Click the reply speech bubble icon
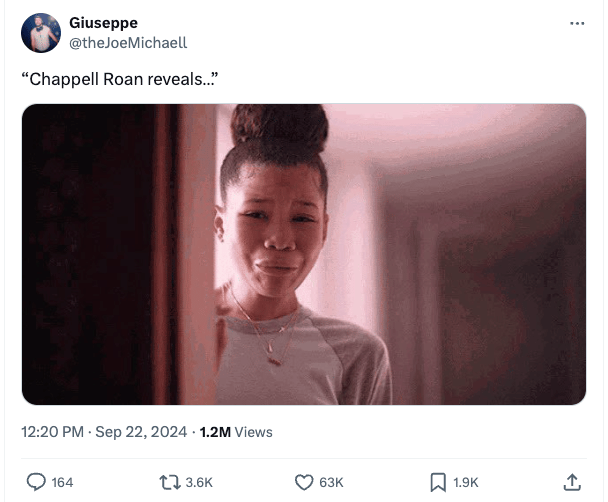608x502 pixels. [36, 482]
